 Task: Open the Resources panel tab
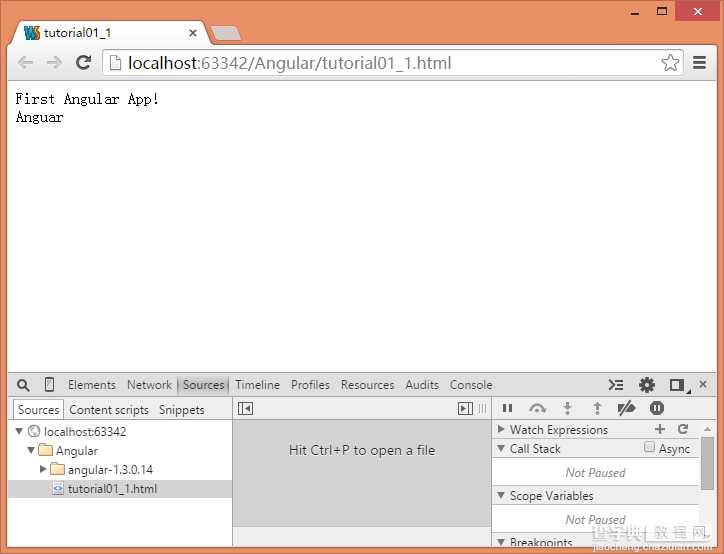(x=368, y=385)
